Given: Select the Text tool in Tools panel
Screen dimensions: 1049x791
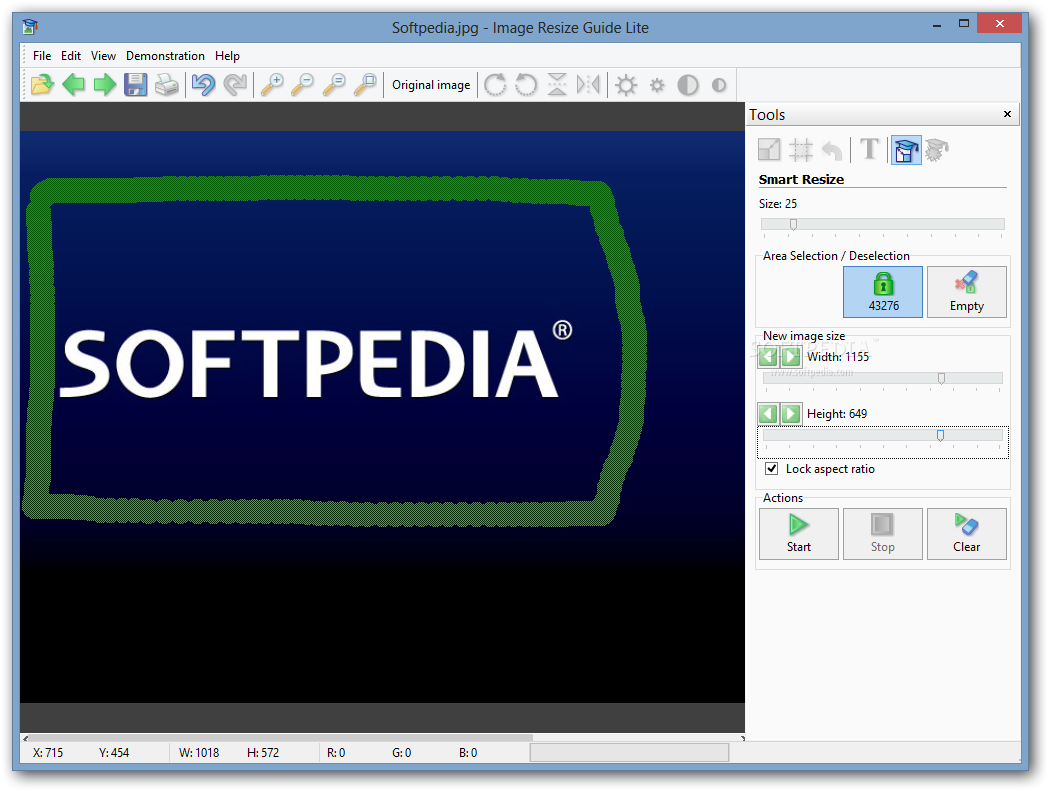Looking at the screenshot, I should 869,149.
